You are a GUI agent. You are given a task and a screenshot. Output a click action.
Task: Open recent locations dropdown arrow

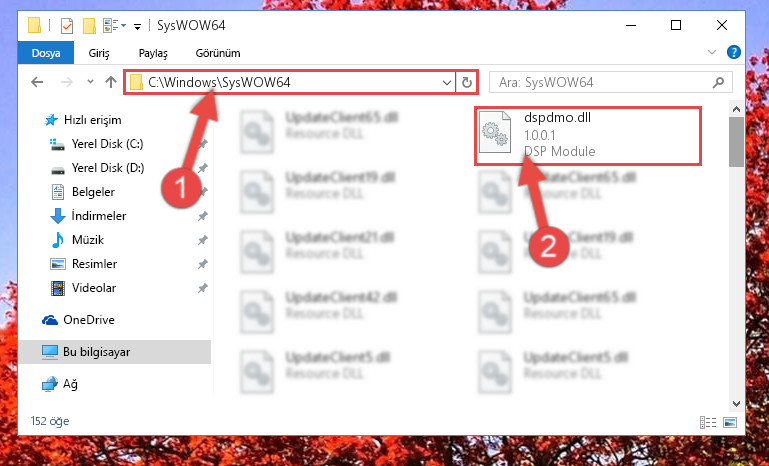click(x=90, y=81)
